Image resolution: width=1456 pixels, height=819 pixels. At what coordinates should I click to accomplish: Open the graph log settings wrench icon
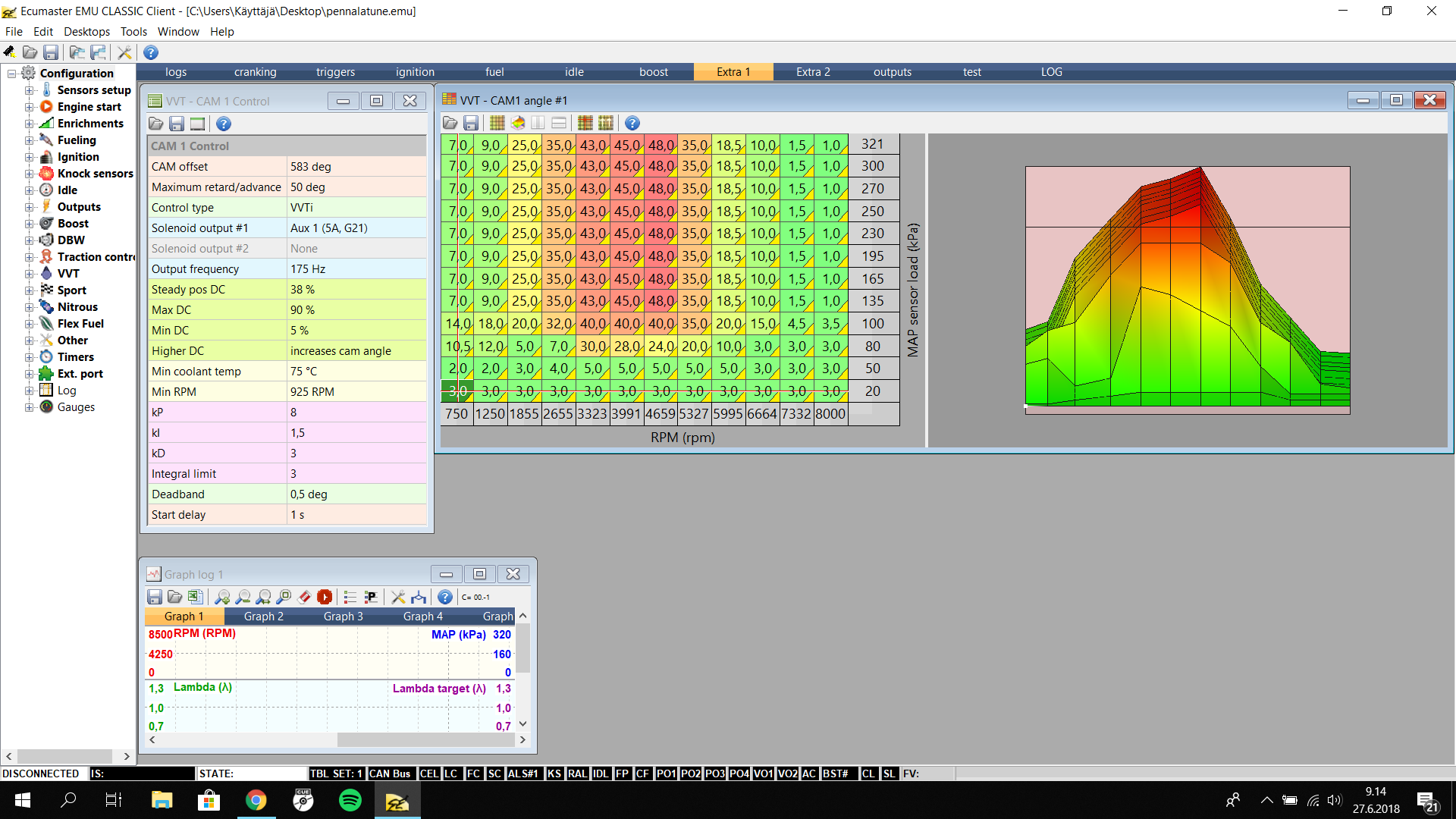tap(398, 597)
